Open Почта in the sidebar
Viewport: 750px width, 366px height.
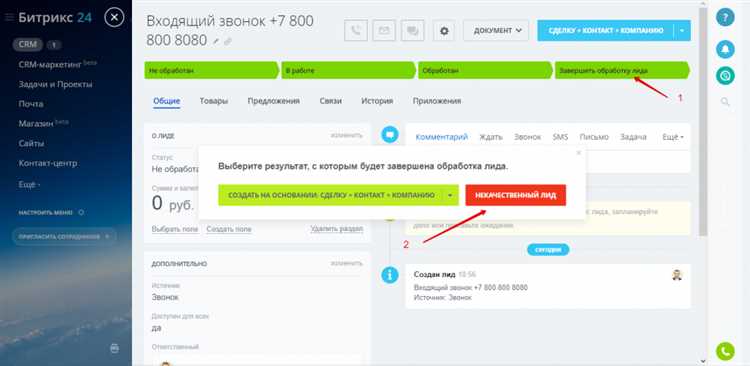[x=31, y=104]
